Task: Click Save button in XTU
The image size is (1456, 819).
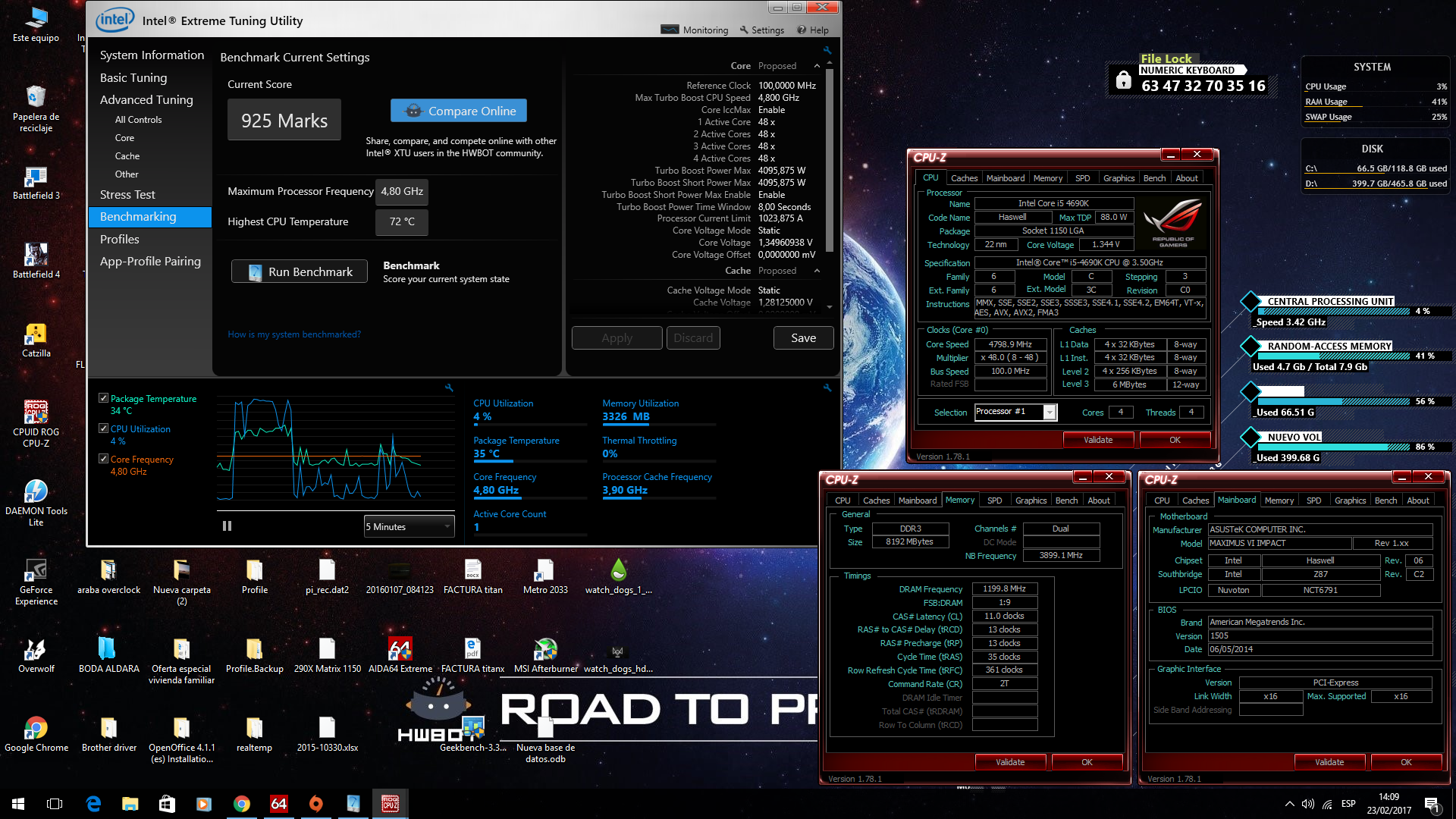Action: pos(803,338)
